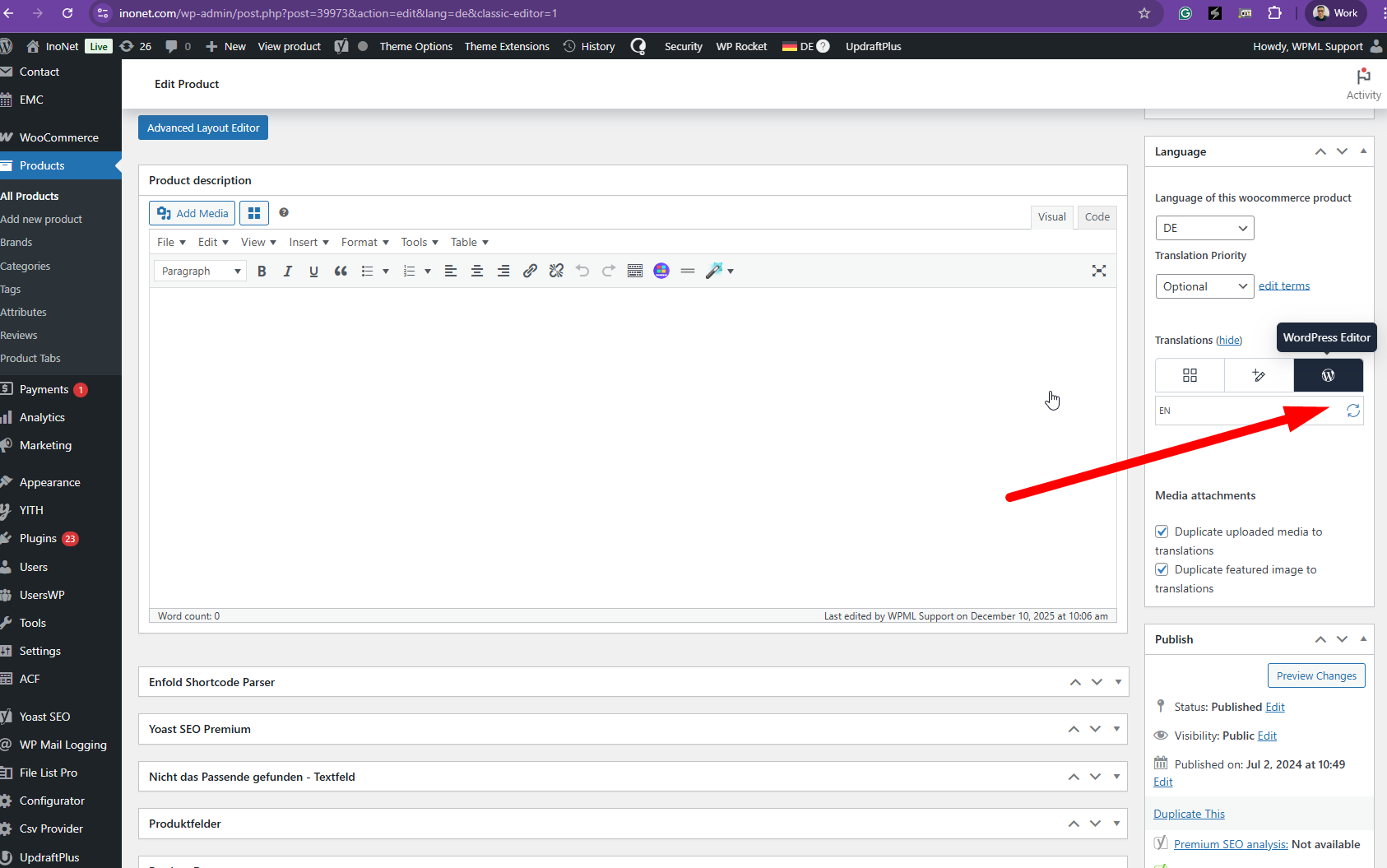This screenshot has width=1387, height=868.
Task: Select the WordPress Editor translation icon
Action: 1328,375
